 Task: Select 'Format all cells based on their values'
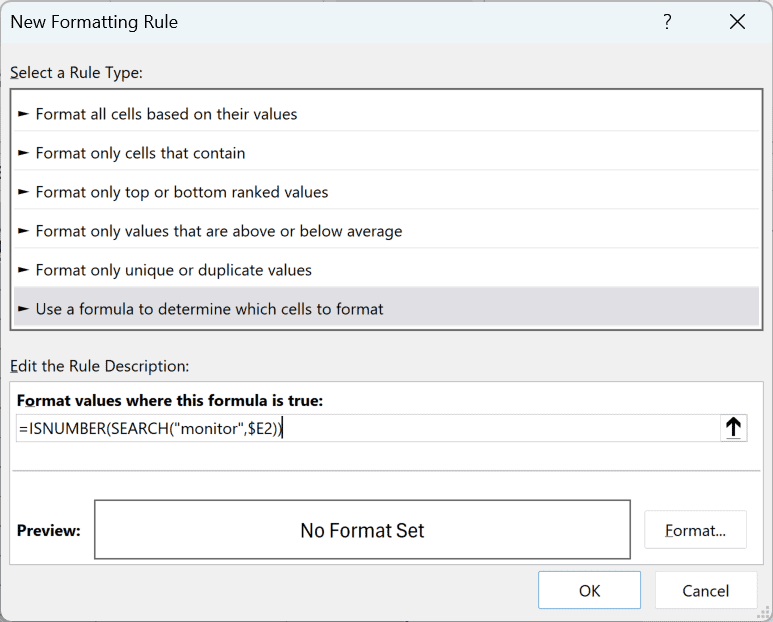pos(386,114)
